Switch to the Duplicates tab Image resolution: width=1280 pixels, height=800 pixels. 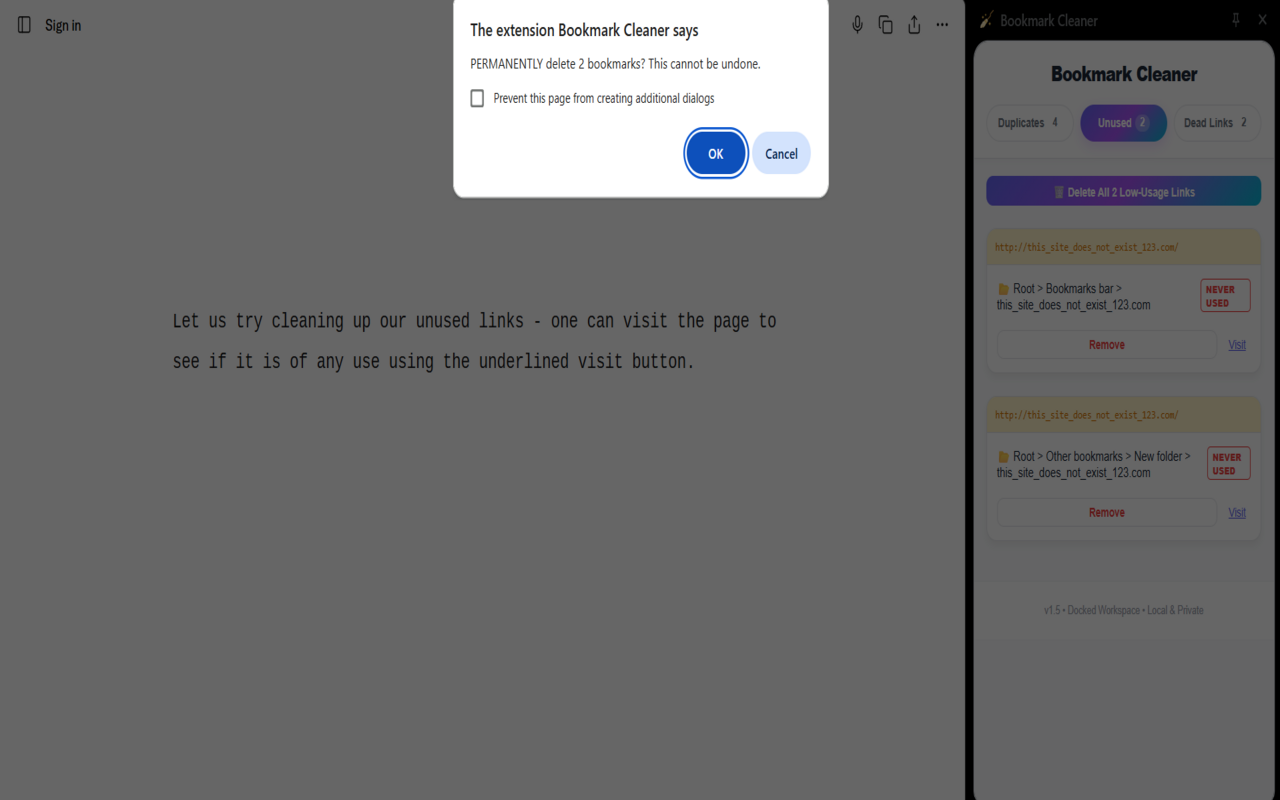click(1029, 123)
